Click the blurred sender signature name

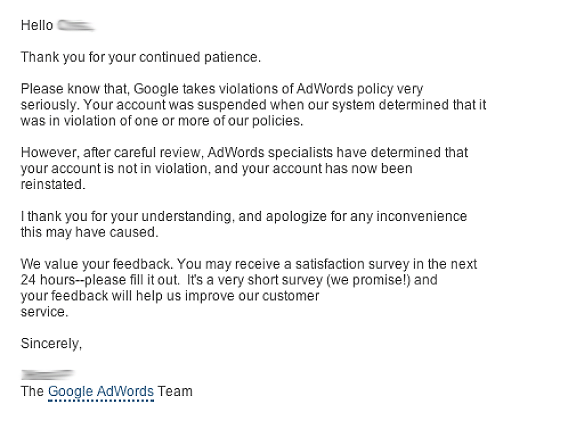(x=47, y=375)
